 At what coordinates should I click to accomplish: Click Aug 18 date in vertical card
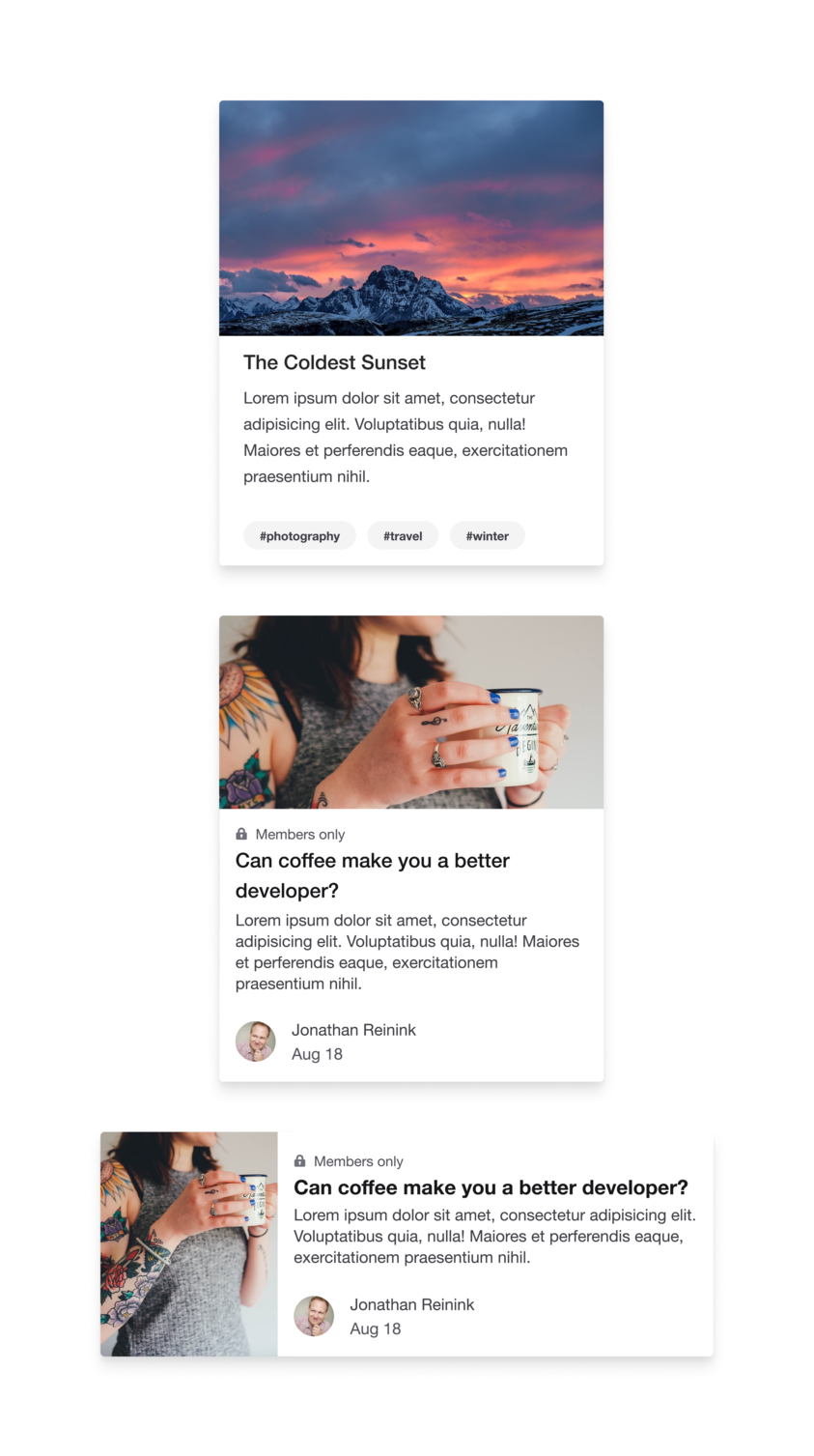(x=317, y=1054)
